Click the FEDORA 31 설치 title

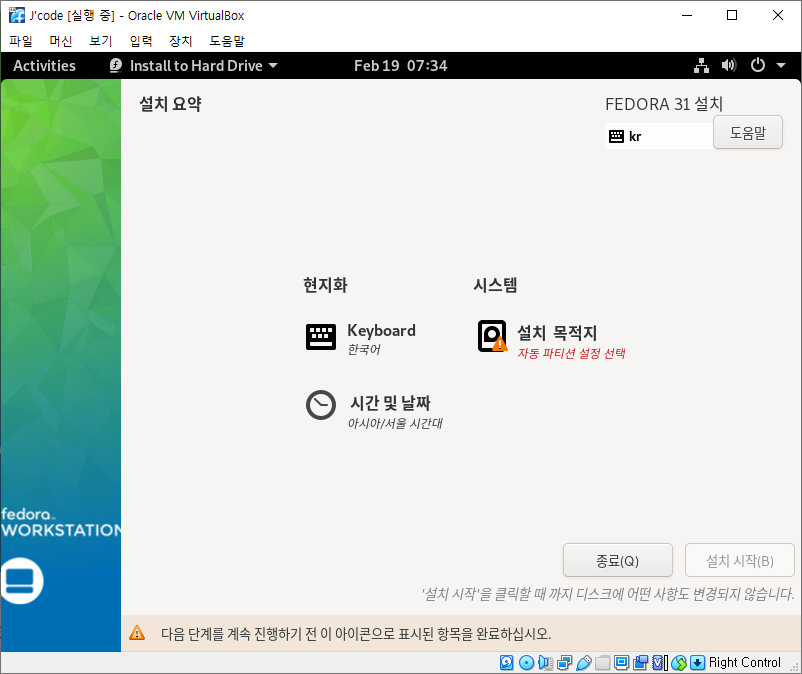(x=664, y=104)
